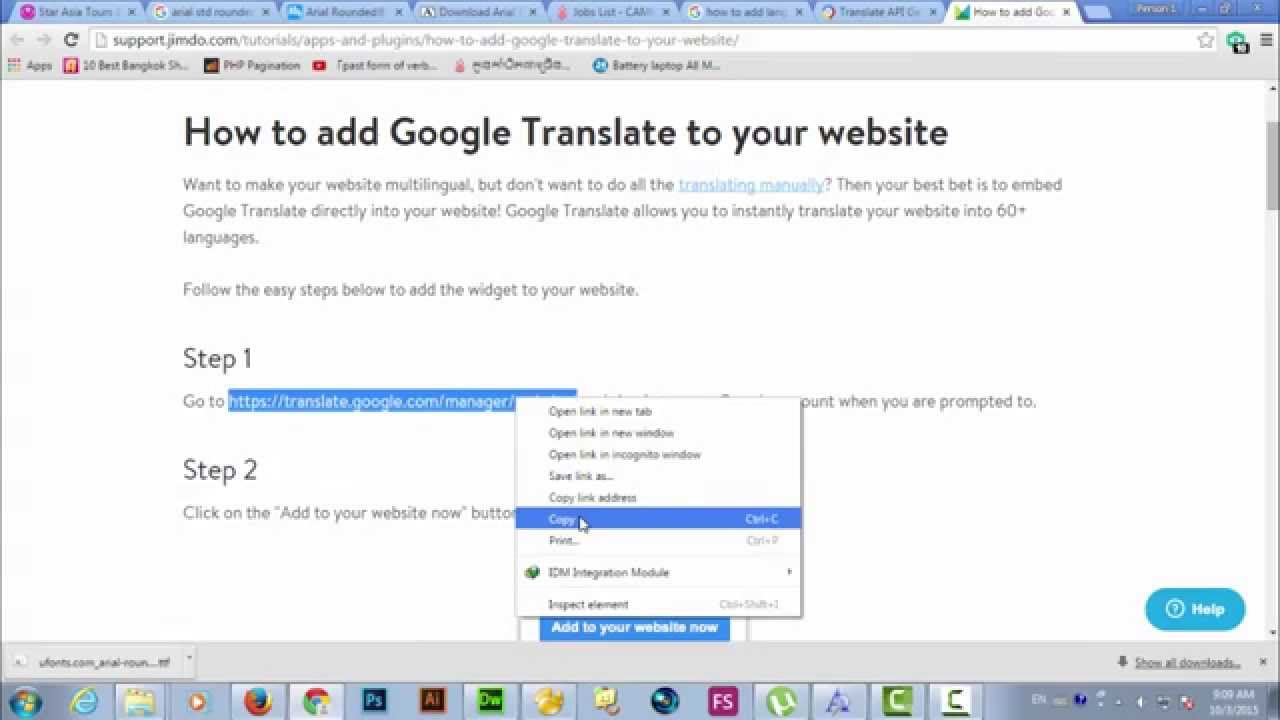Image resolution: width=1280 pixels, height=720 pixels.
Task: Open the Windows Start menu
Action: click(24, 700)
